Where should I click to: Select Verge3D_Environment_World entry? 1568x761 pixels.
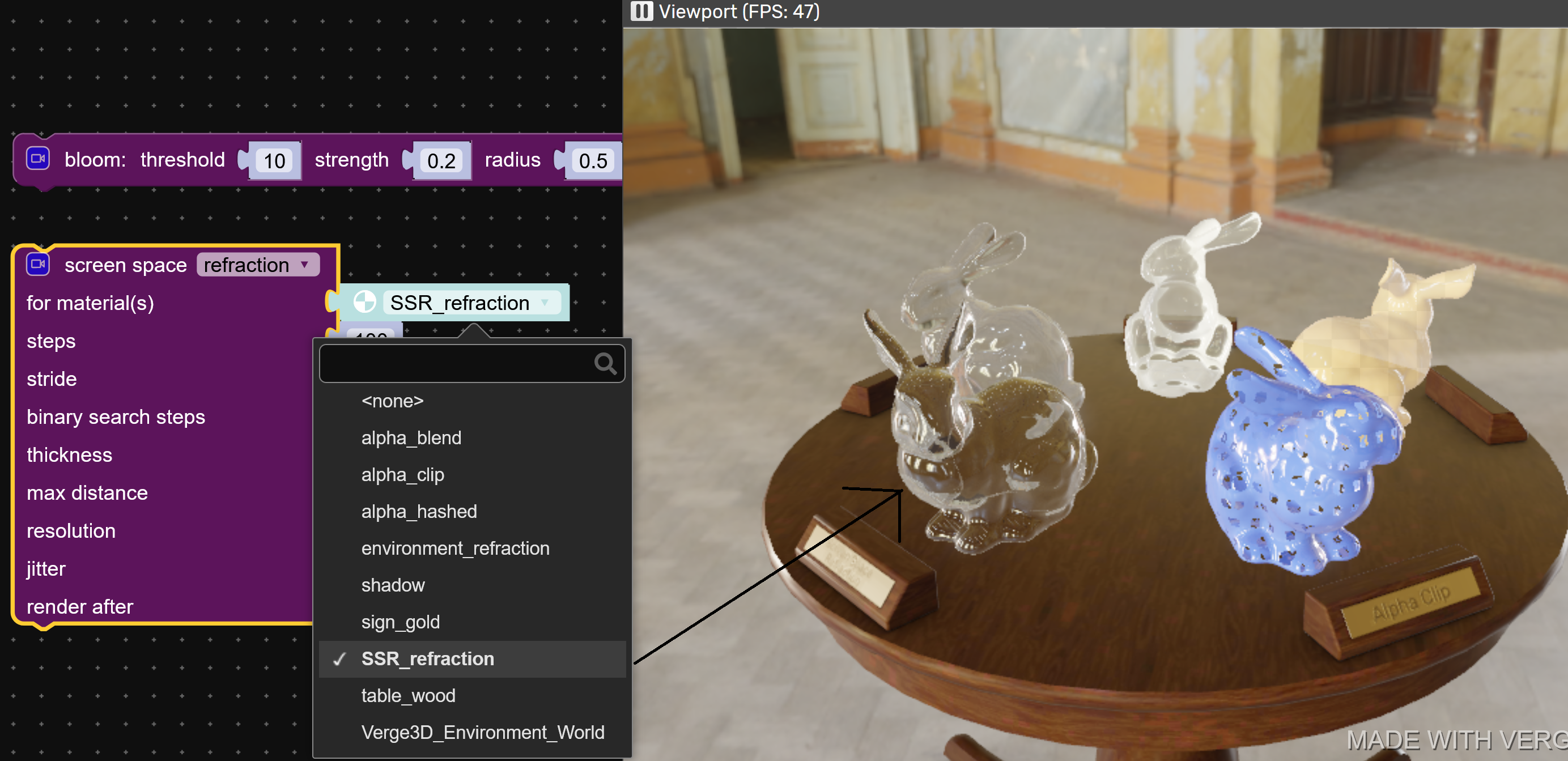[482, 733]
